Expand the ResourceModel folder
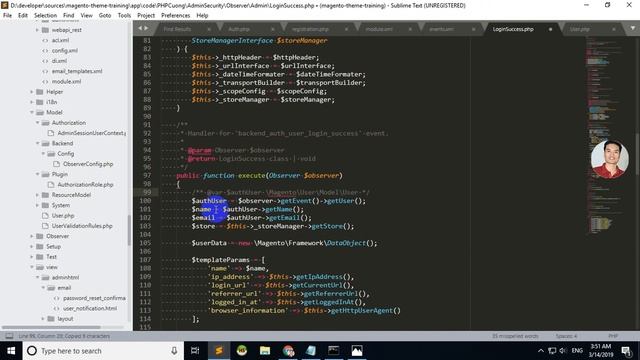Screen dimensions: 640x360 coord(37,195)
